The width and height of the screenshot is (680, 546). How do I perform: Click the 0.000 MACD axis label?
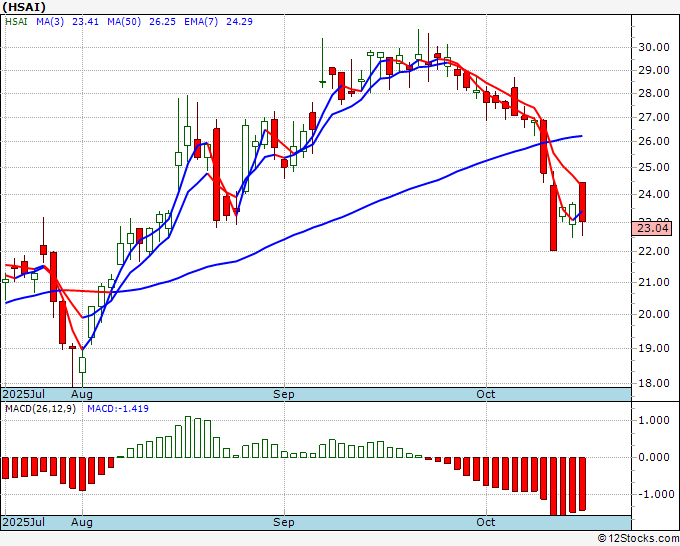[x=656, y=457]
